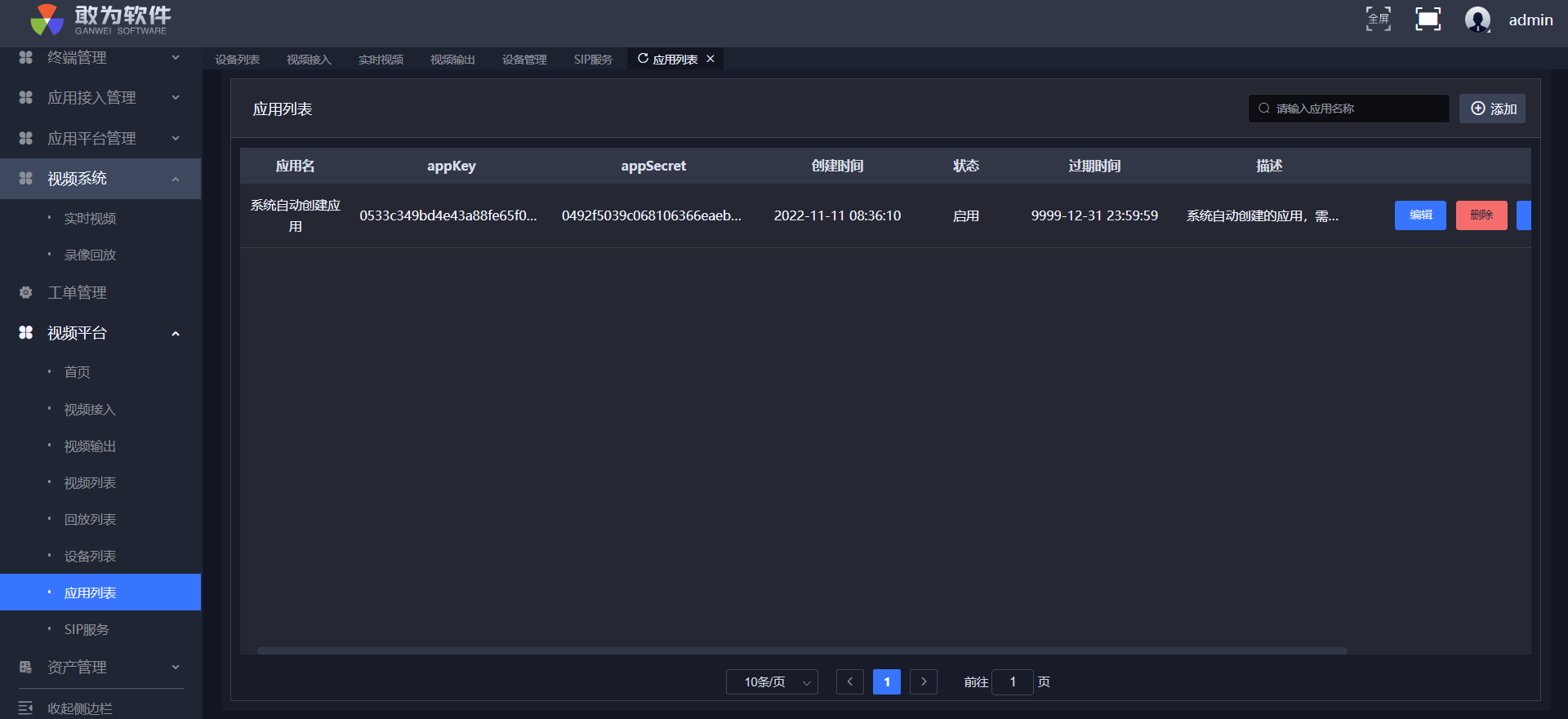
Task: Expand the 终端管理 menu
Action: 100,57
